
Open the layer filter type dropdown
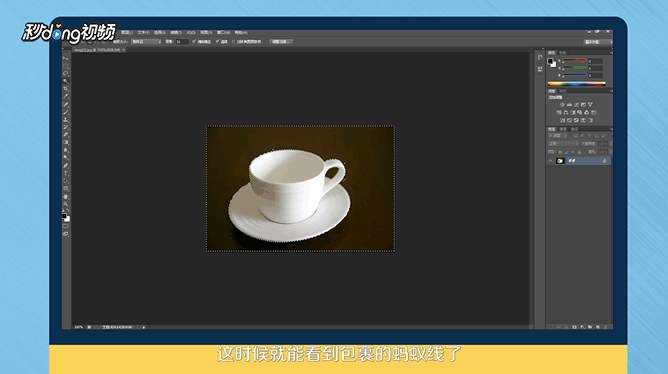[x=557, y=136]
